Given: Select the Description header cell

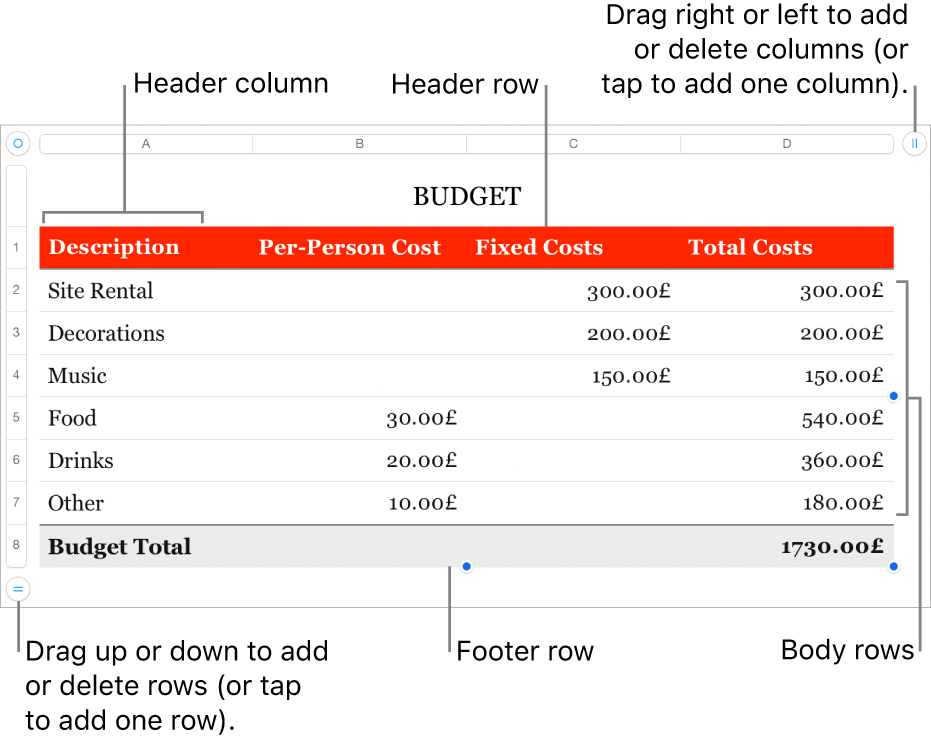Looking at the screenshot, I should pos(114,248).
